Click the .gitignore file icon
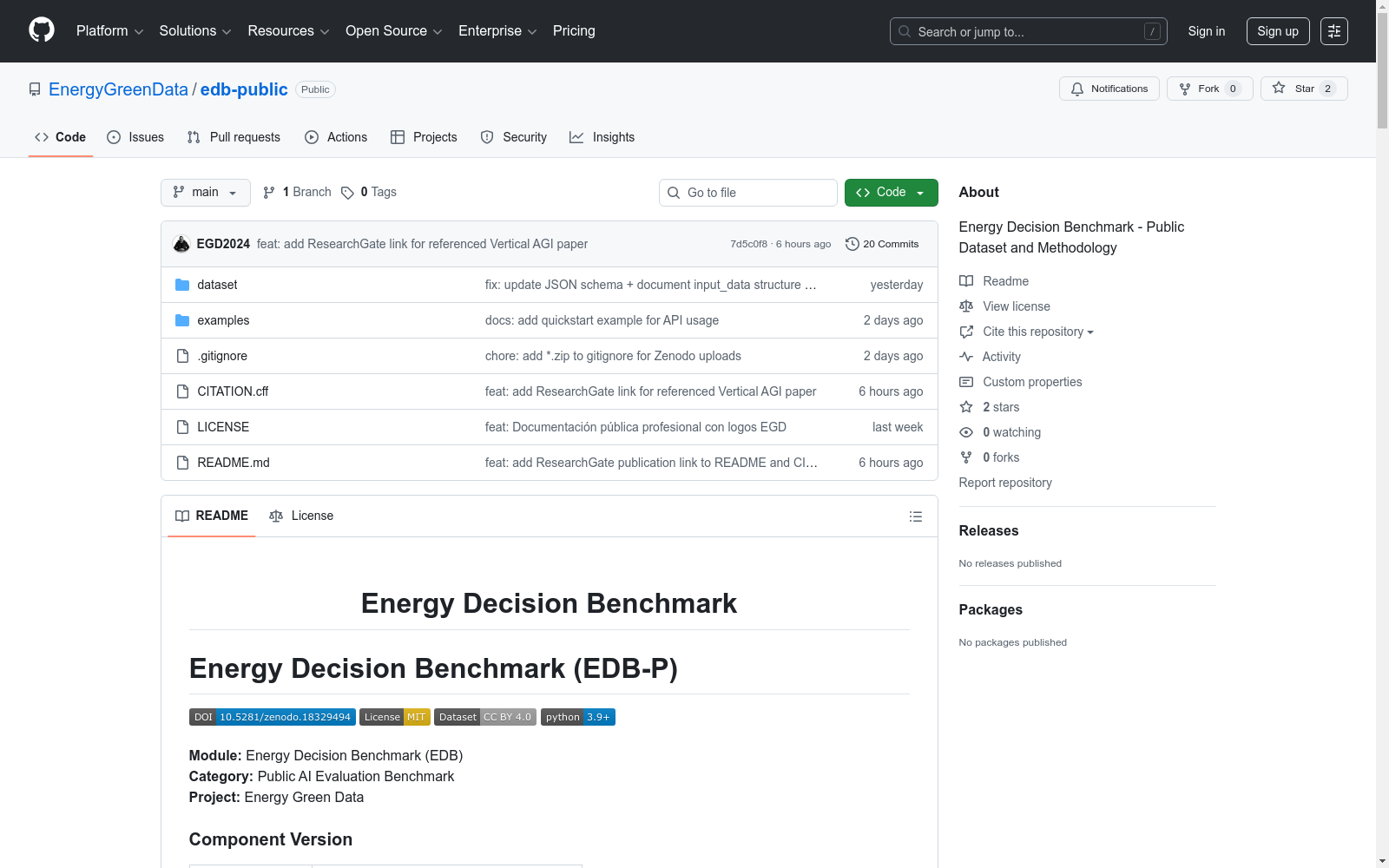This screenshot has height=868, width=1389. pyautogui.click(x=182, y=356)
